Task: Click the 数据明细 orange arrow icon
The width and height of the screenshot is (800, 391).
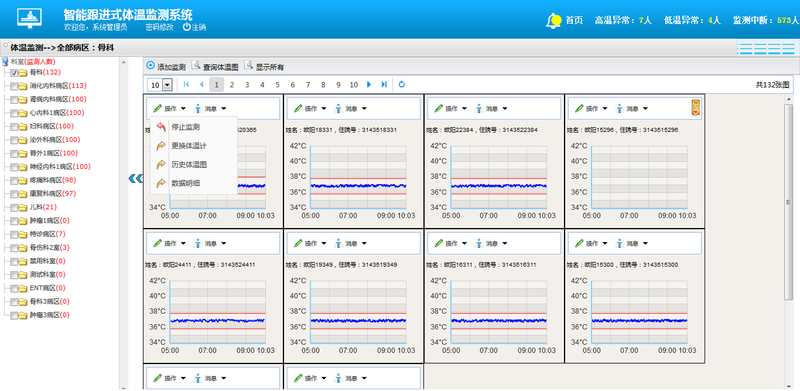Action: pos(161,183)
